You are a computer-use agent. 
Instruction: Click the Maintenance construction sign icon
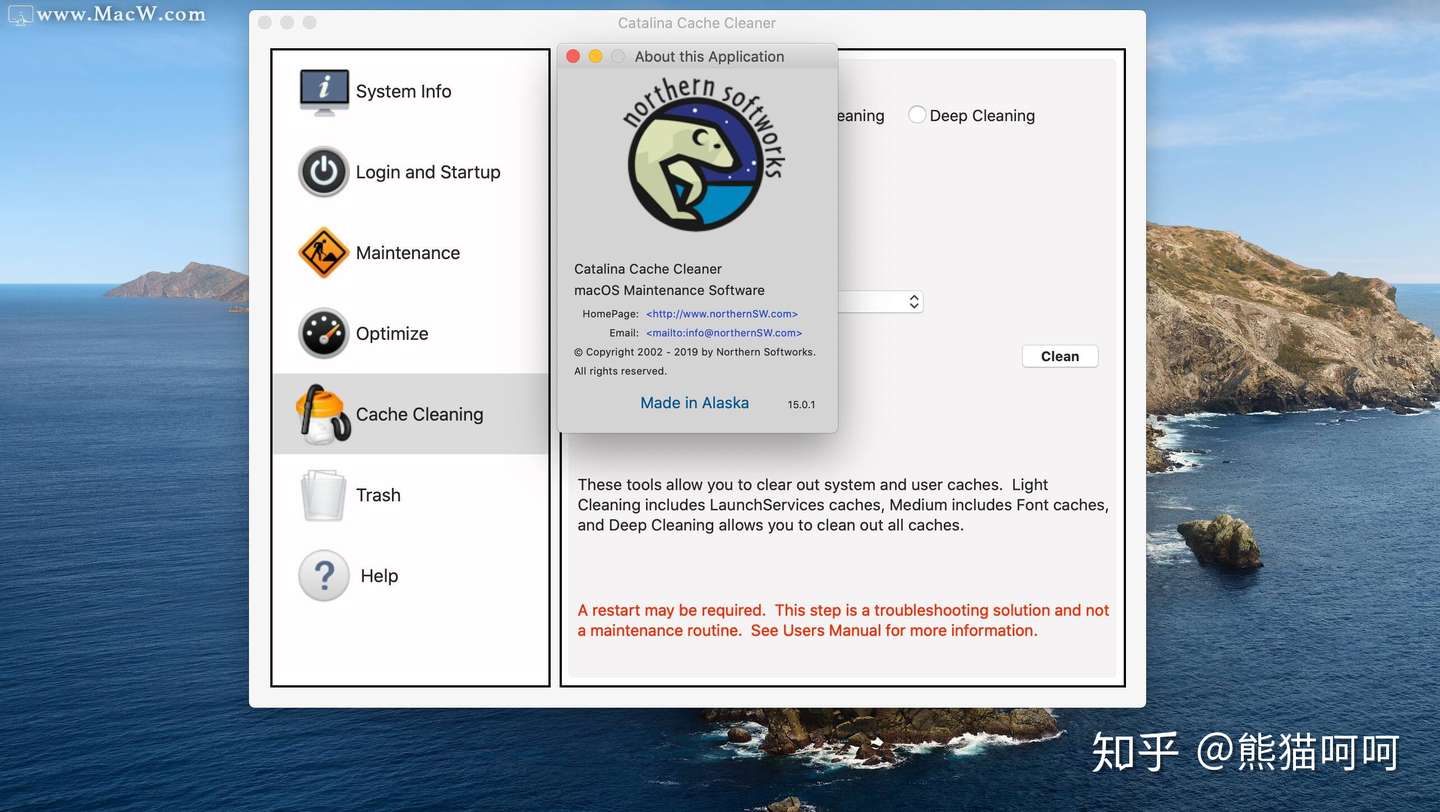tap(323, 253)
